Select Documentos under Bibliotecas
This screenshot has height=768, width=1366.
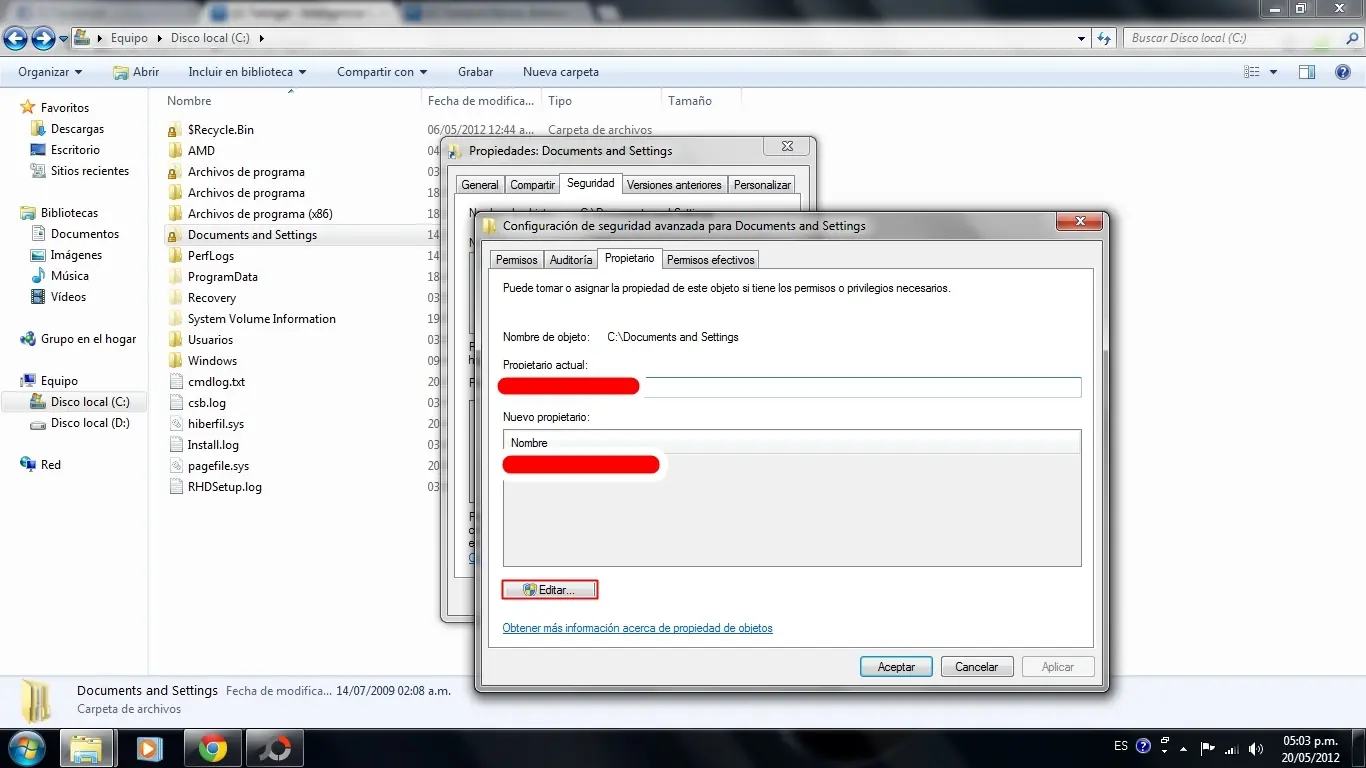tap(85, 234)
